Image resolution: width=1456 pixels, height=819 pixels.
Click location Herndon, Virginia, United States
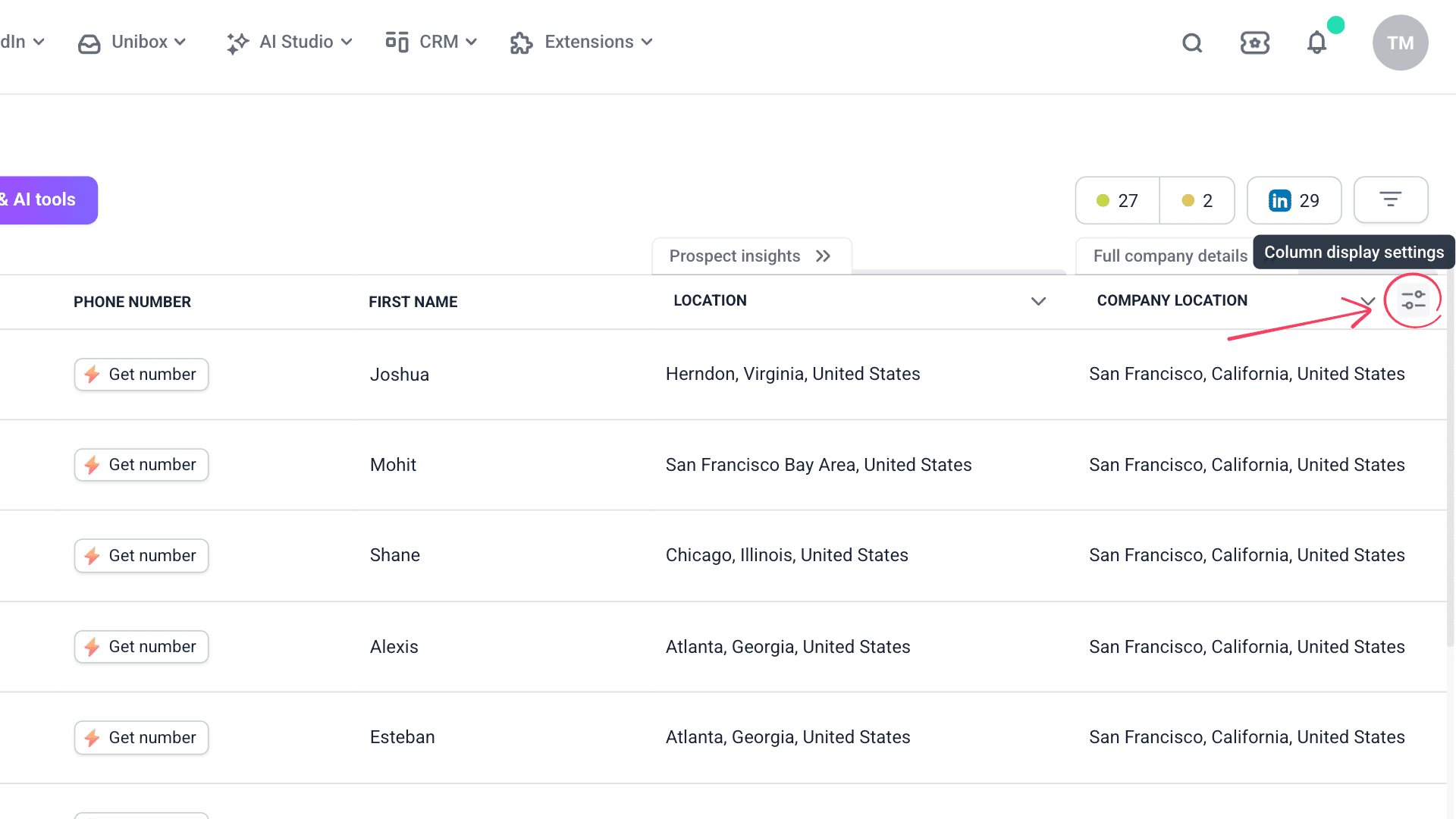click(x=792, y=374)
